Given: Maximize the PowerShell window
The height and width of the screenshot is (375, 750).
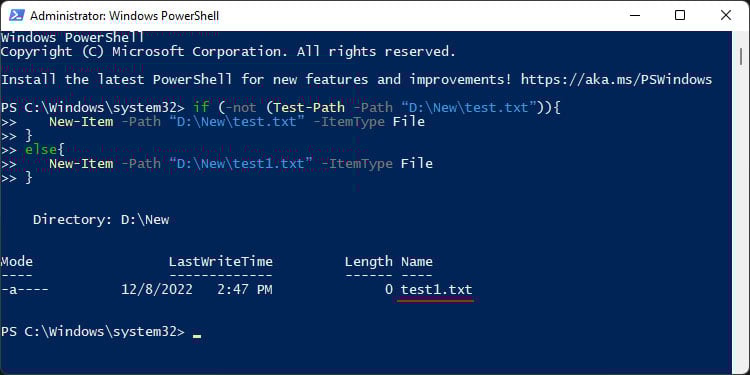Looking at the screenshot, I should [680, 16].
